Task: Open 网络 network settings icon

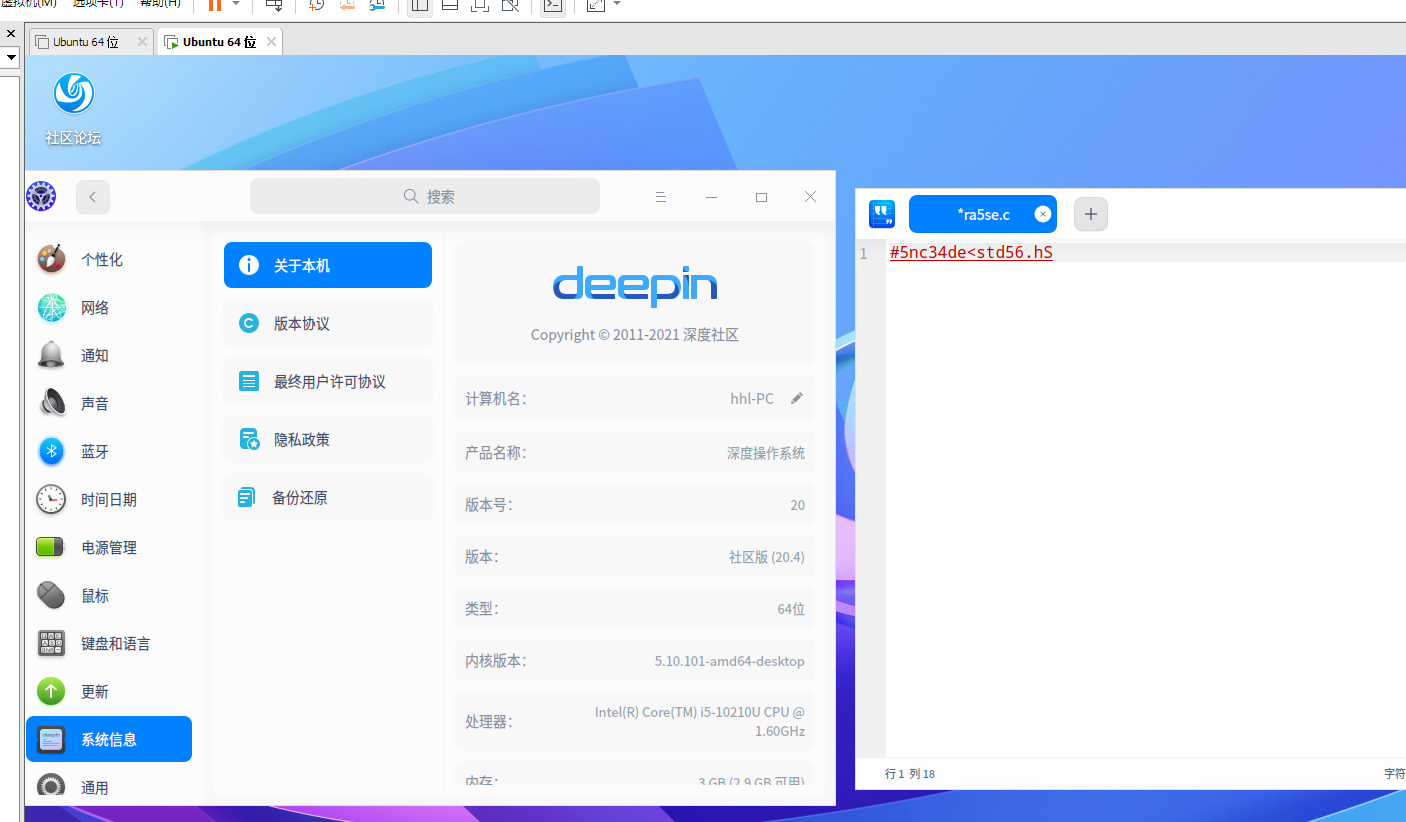Action: (51, 307)
